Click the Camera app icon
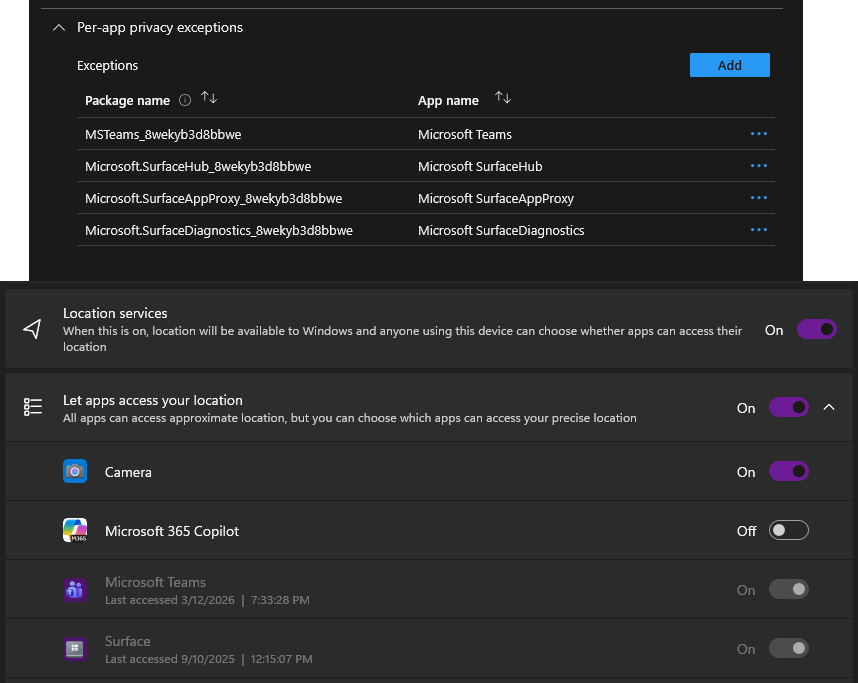858x683 pixels. [75, 472]
